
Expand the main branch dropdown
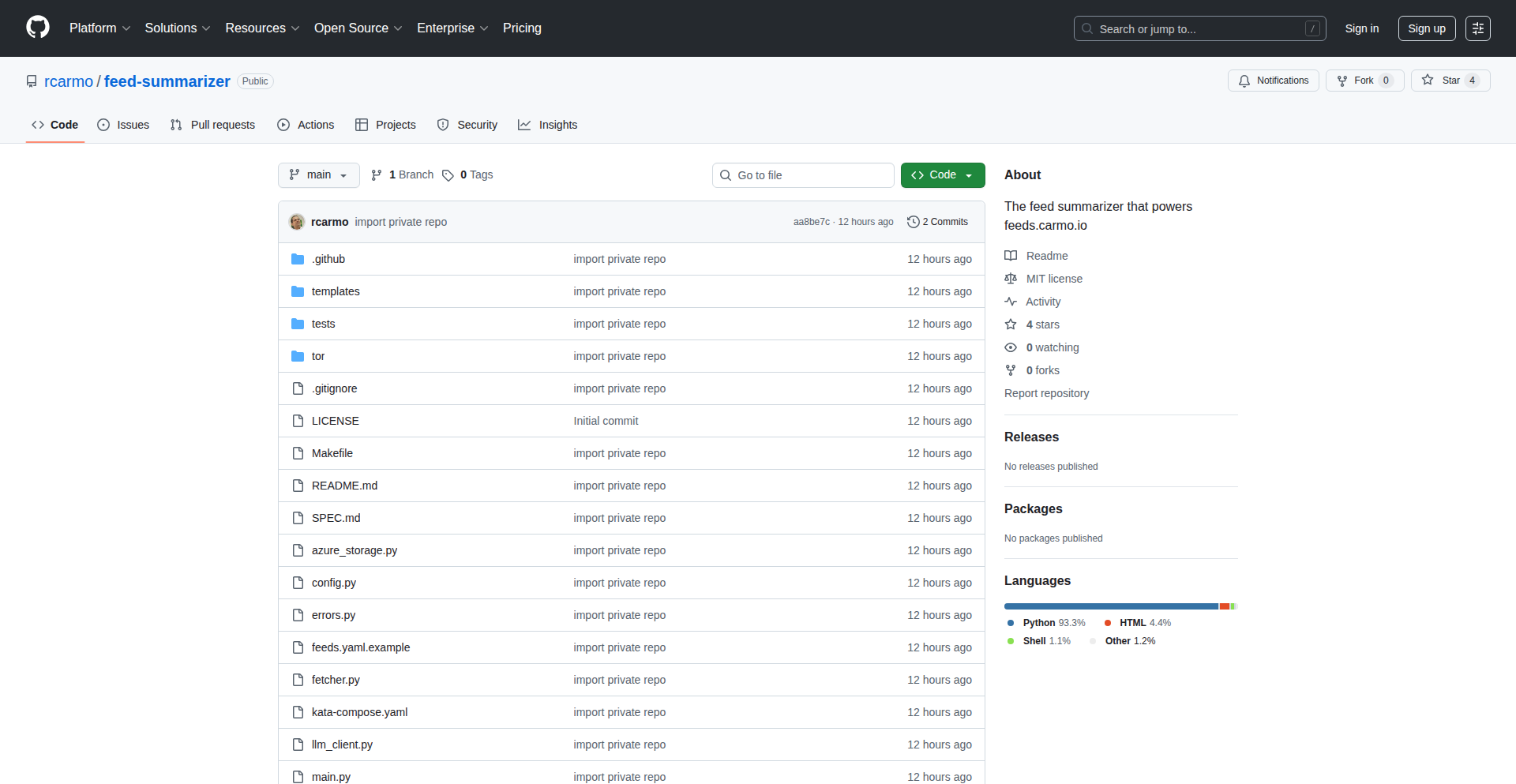pyautogui.click(x=318, y=175)
